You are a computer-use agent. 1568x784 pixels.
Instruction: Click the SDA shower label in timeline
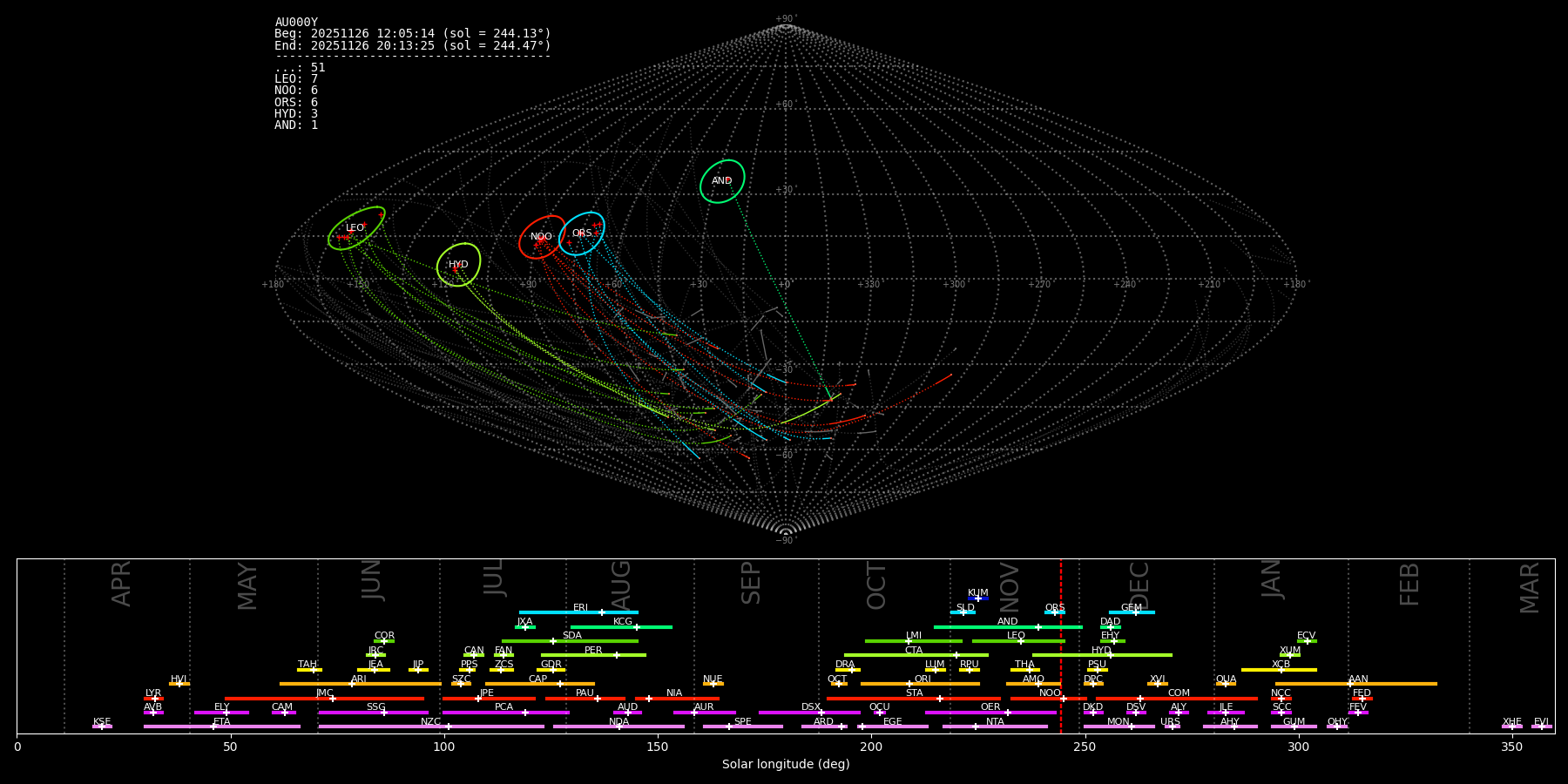point(572,636)
